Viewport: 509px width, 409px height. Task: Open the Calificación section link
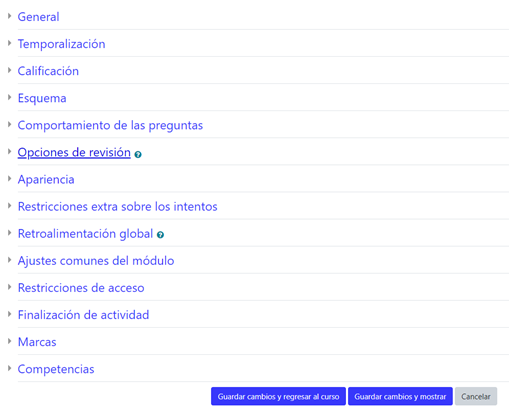pos(48,71)
